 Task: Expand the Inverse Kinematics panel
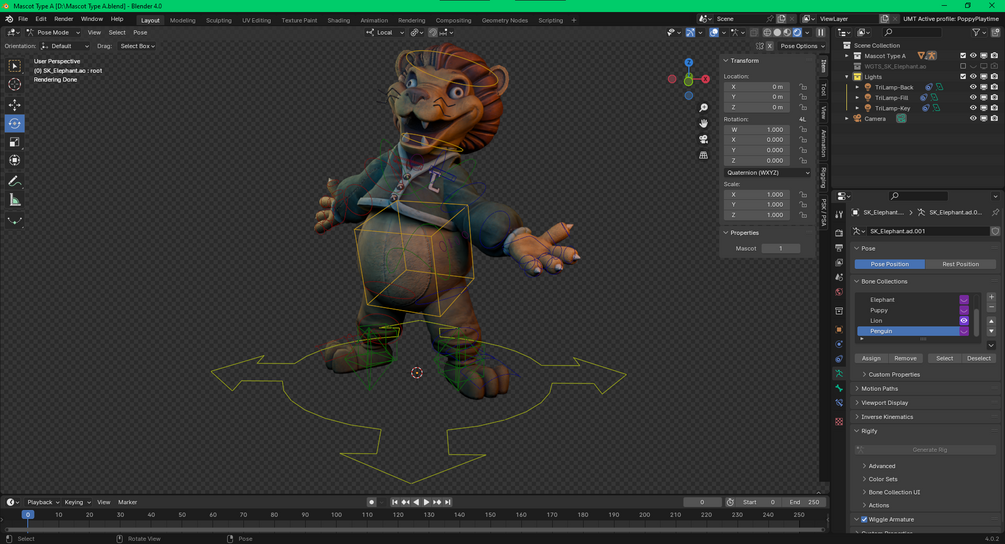click(x=926, y=416)
